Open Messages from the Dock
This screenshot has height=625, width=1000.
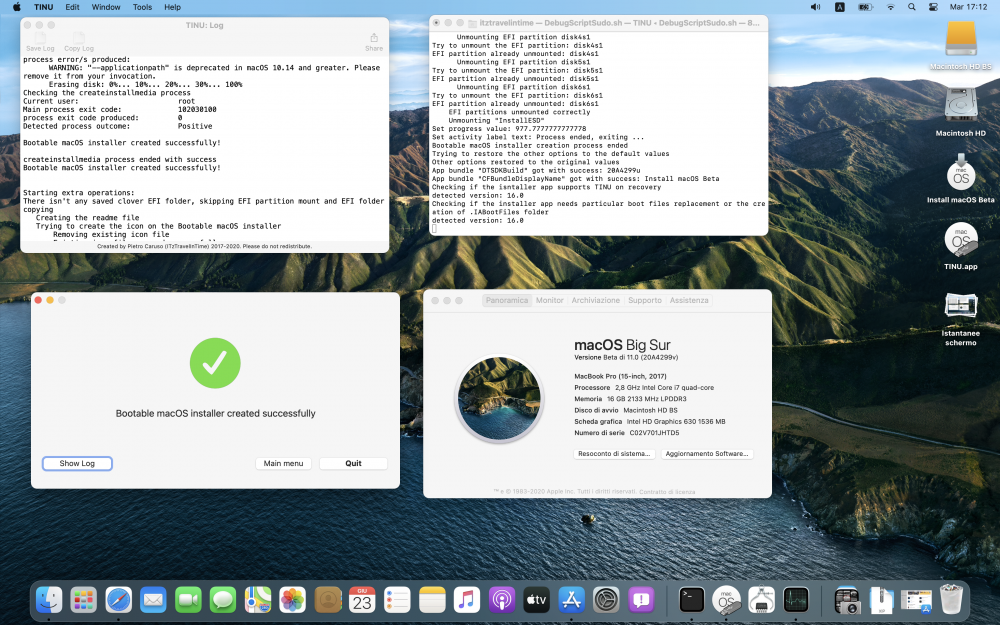tap(223, 600)
